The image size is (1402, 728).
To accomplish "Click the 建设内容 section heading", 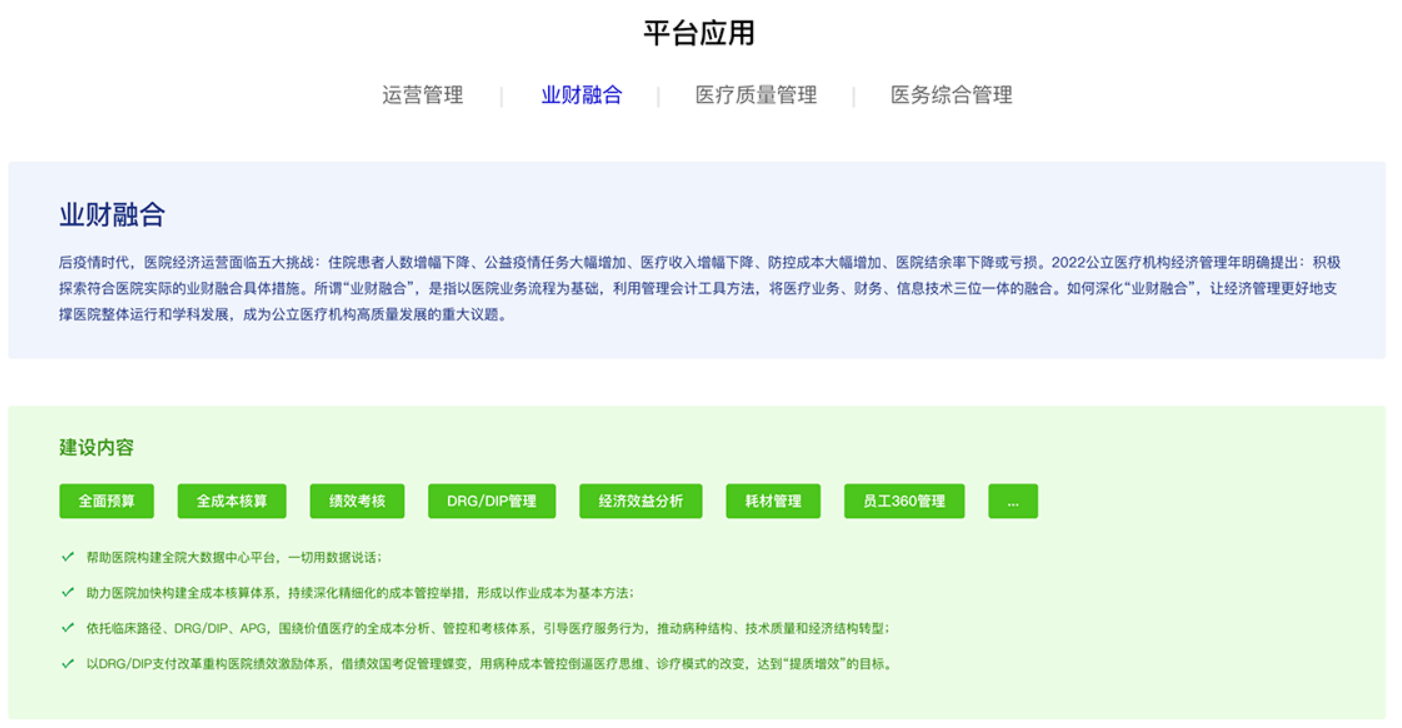I will 97,447.
